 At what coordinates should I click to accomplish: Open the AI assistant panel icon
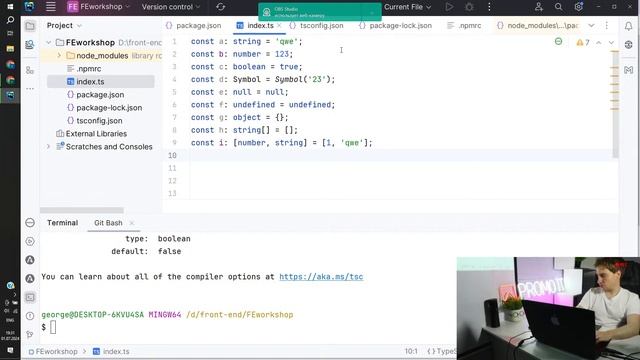point(629,44)
